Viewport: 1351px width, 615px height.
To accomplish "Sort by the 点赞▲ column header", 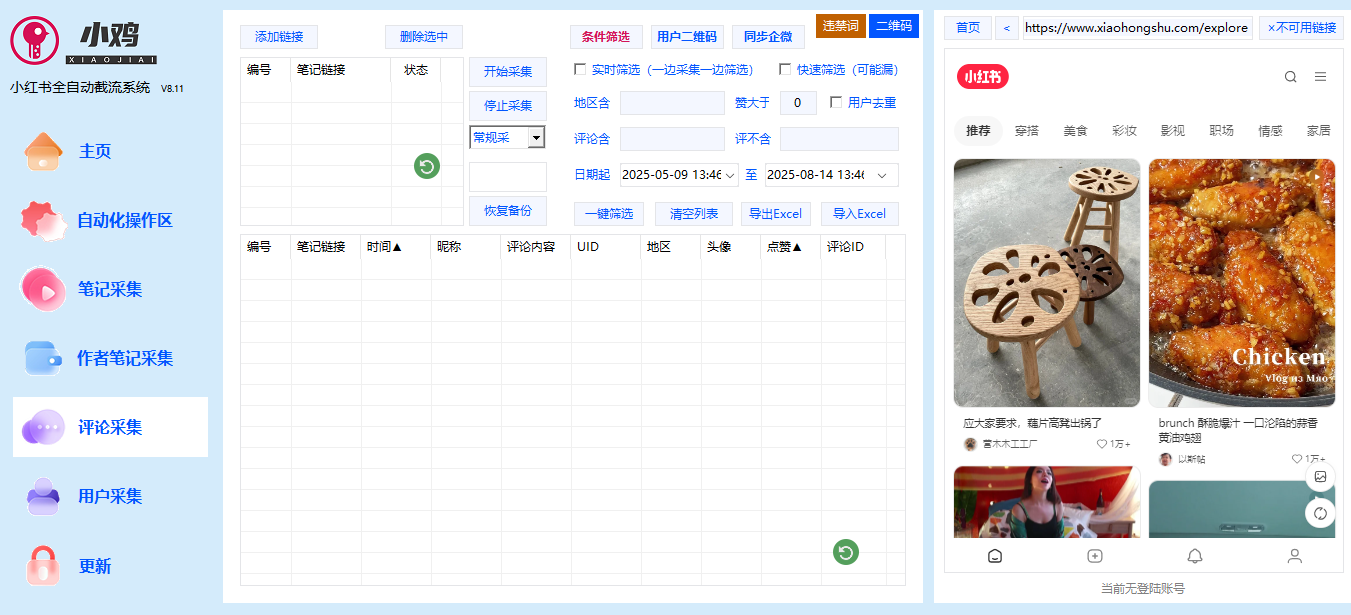I will coord(784,246).
